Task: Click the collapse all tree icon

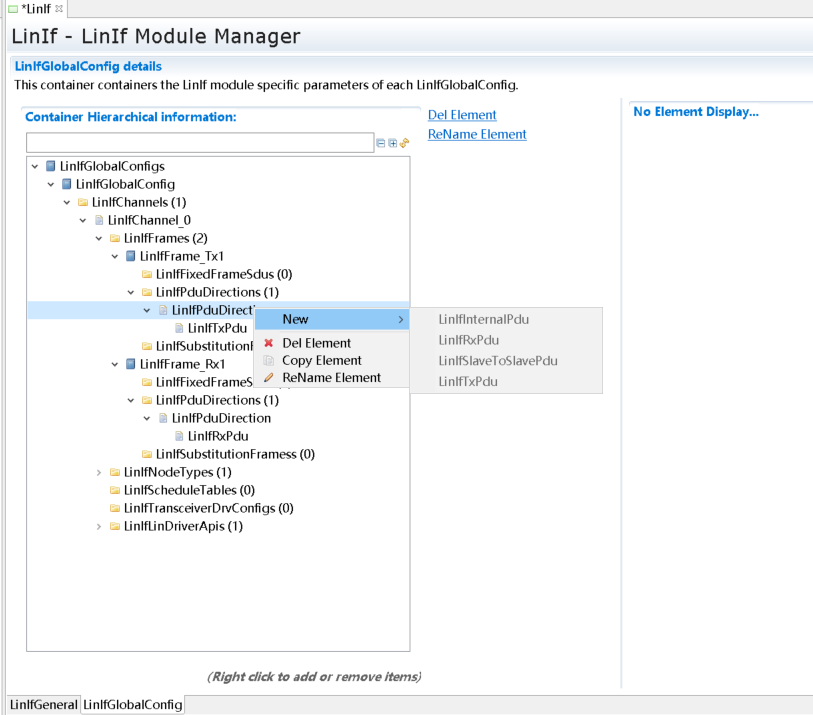Action: 380,144
